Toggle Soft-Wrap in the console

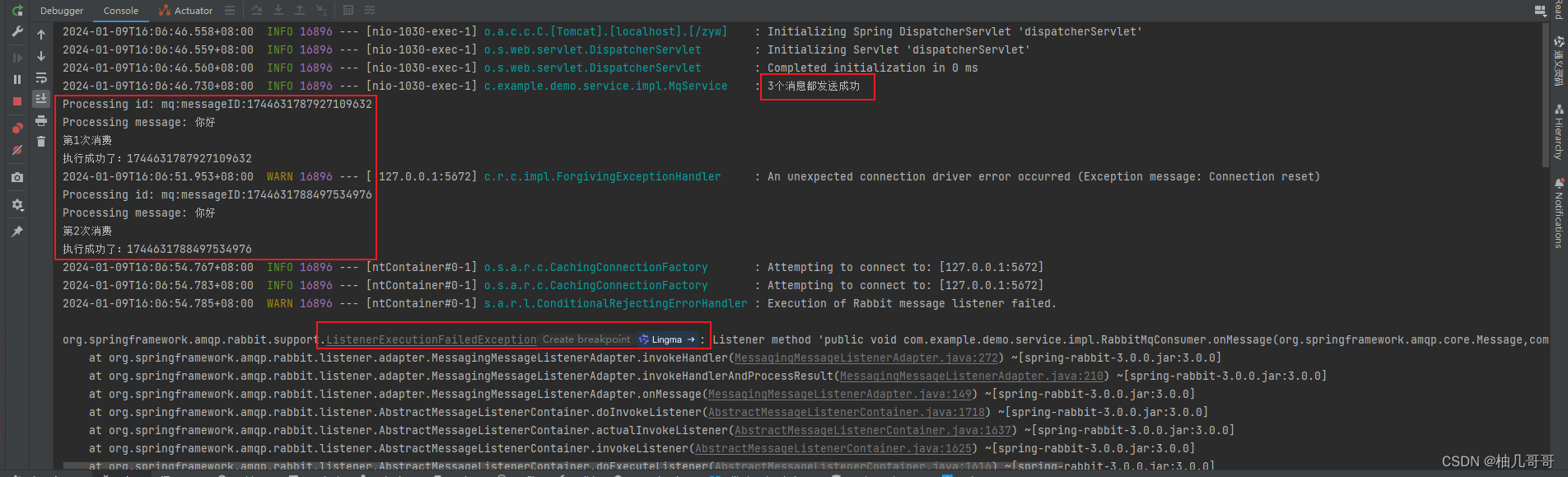click(41, 77)
